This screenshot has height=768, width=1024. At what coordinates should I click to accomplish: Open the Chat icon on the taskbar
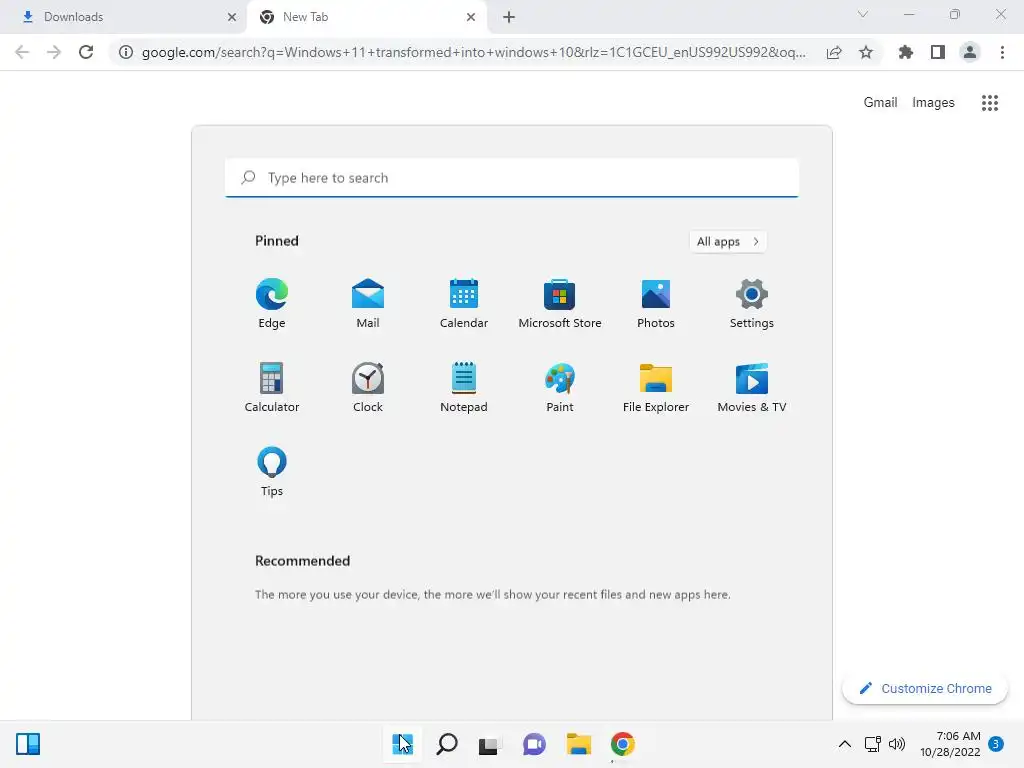tap(534, 744)
